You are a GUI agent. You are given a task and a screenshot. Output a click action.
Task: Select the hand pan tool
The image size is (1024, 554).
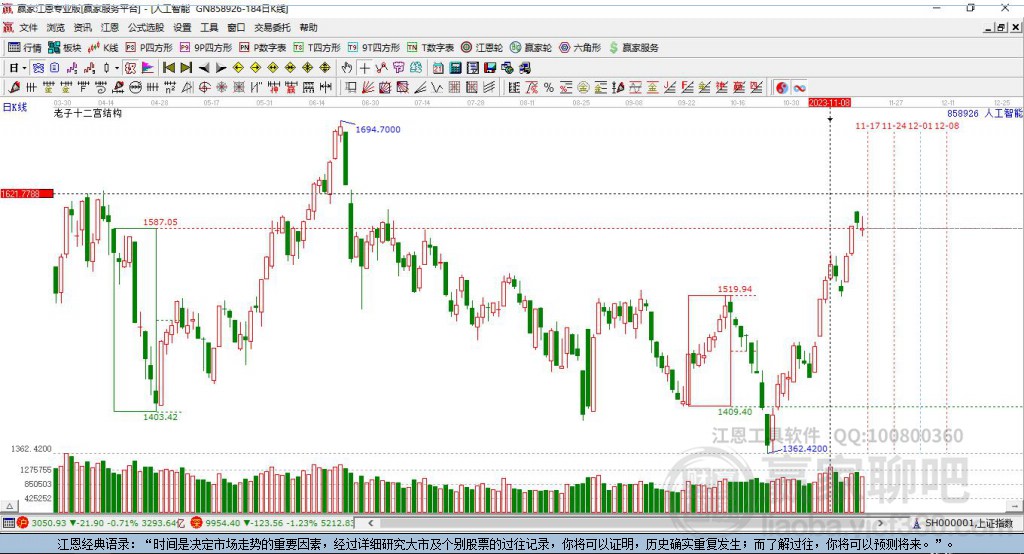pyautogui.click(x=347, y=68)
